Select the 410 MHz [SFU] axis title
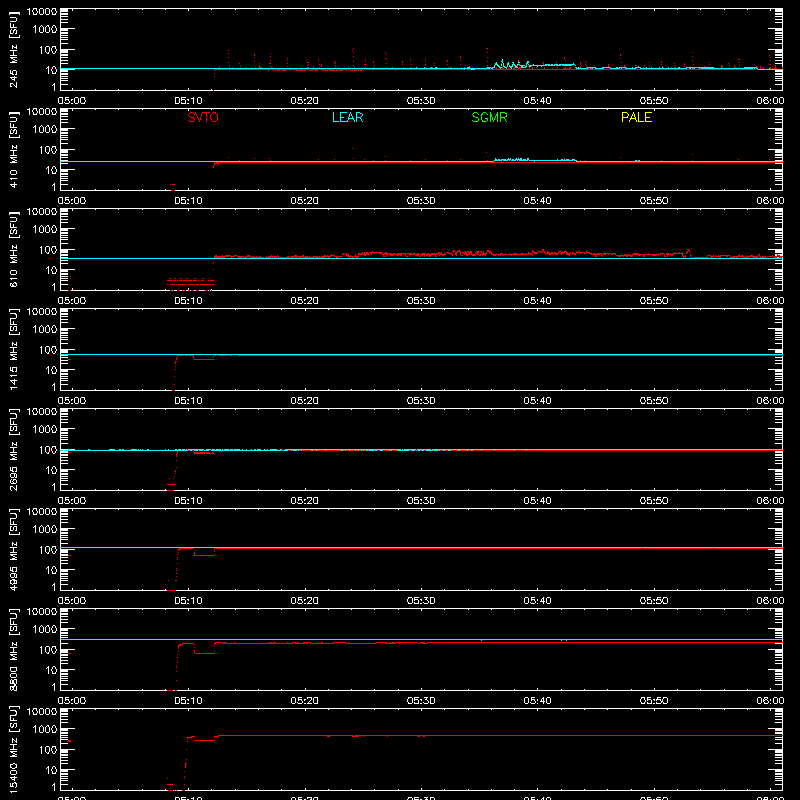 (13, 149)
